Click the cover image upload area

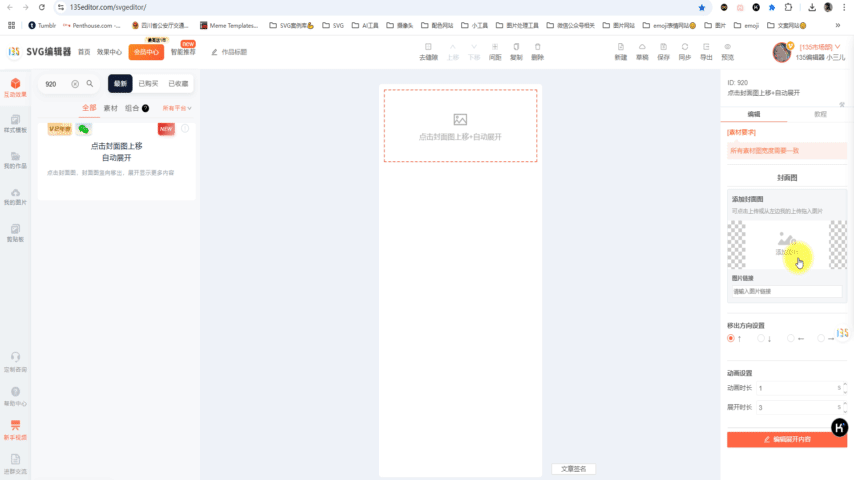click(x=787, y=245)
